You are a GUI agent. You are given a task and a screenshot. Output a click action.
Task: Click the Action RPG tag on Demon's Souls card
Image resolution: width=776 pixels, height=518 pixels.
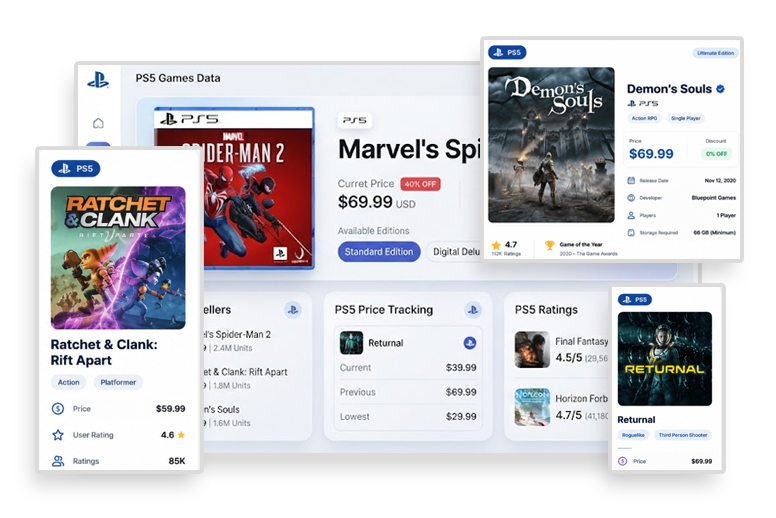click(x=644, y=118)
